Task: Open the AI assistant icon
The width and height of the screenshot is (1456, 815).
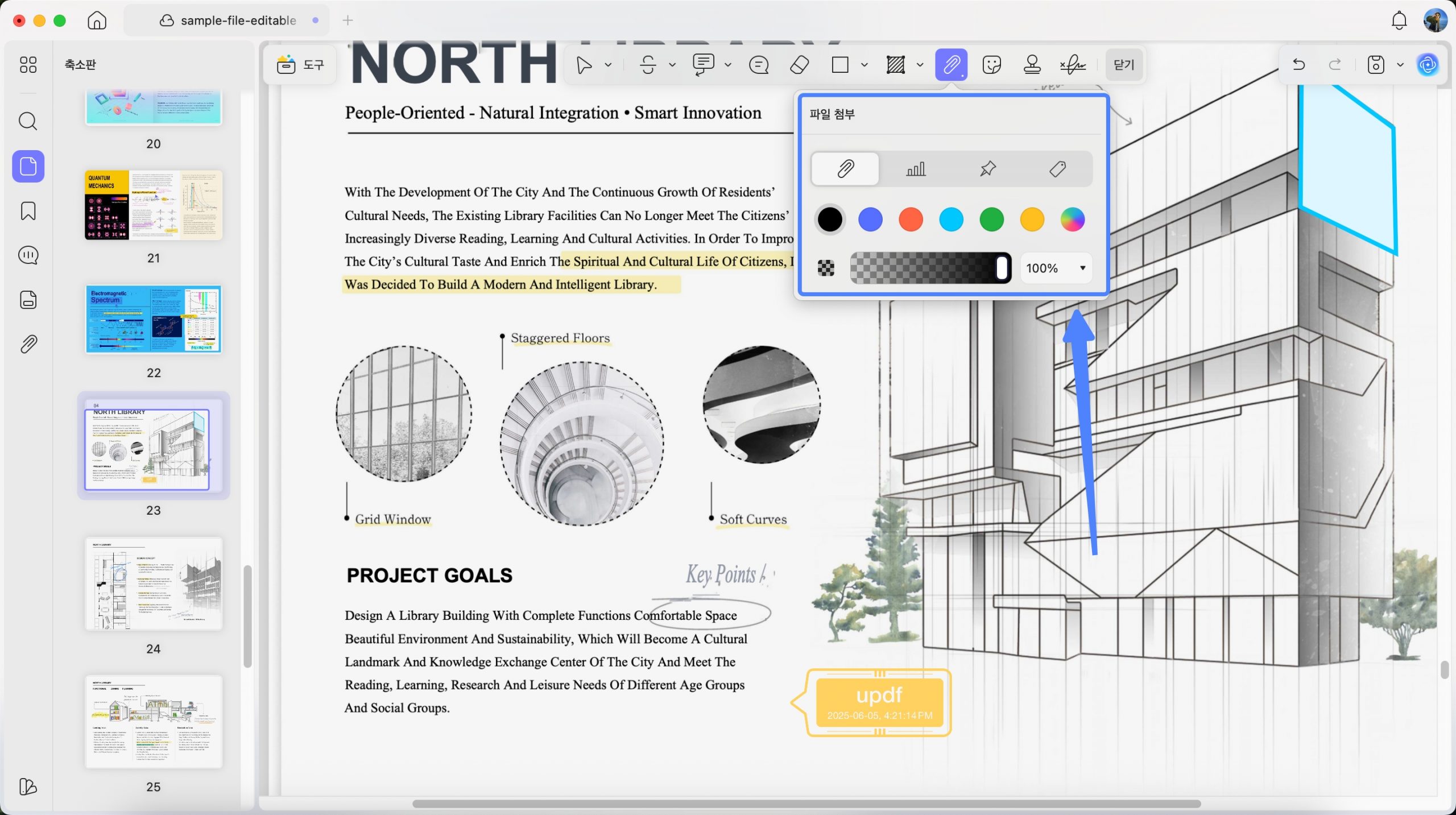Action: click(1428, 65)
